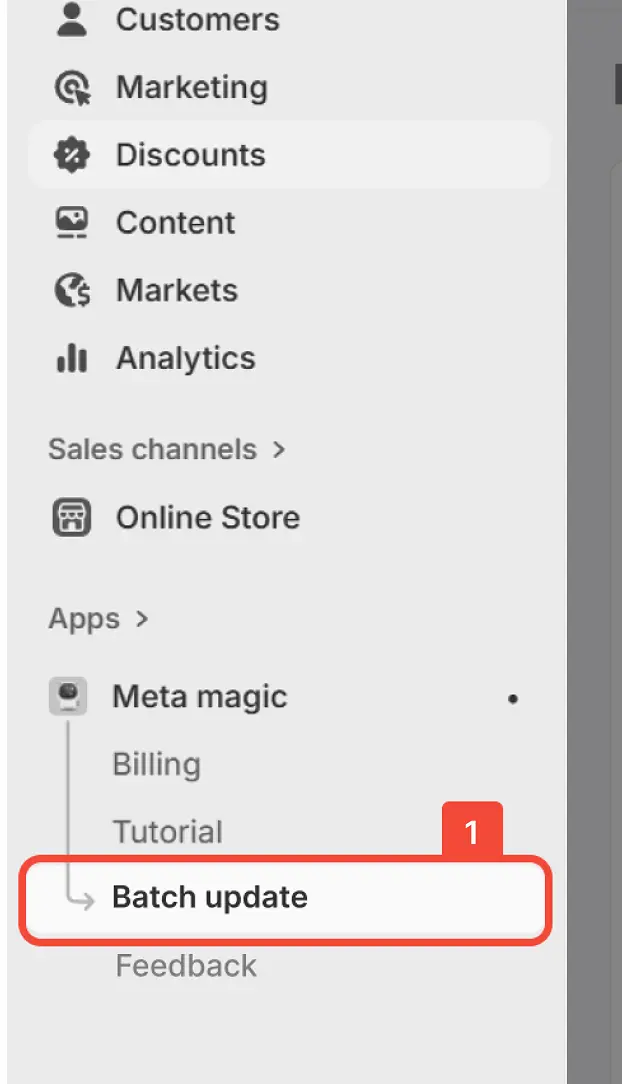
Task: Click the Meta magic notification dot
Action: coord(513,700)
